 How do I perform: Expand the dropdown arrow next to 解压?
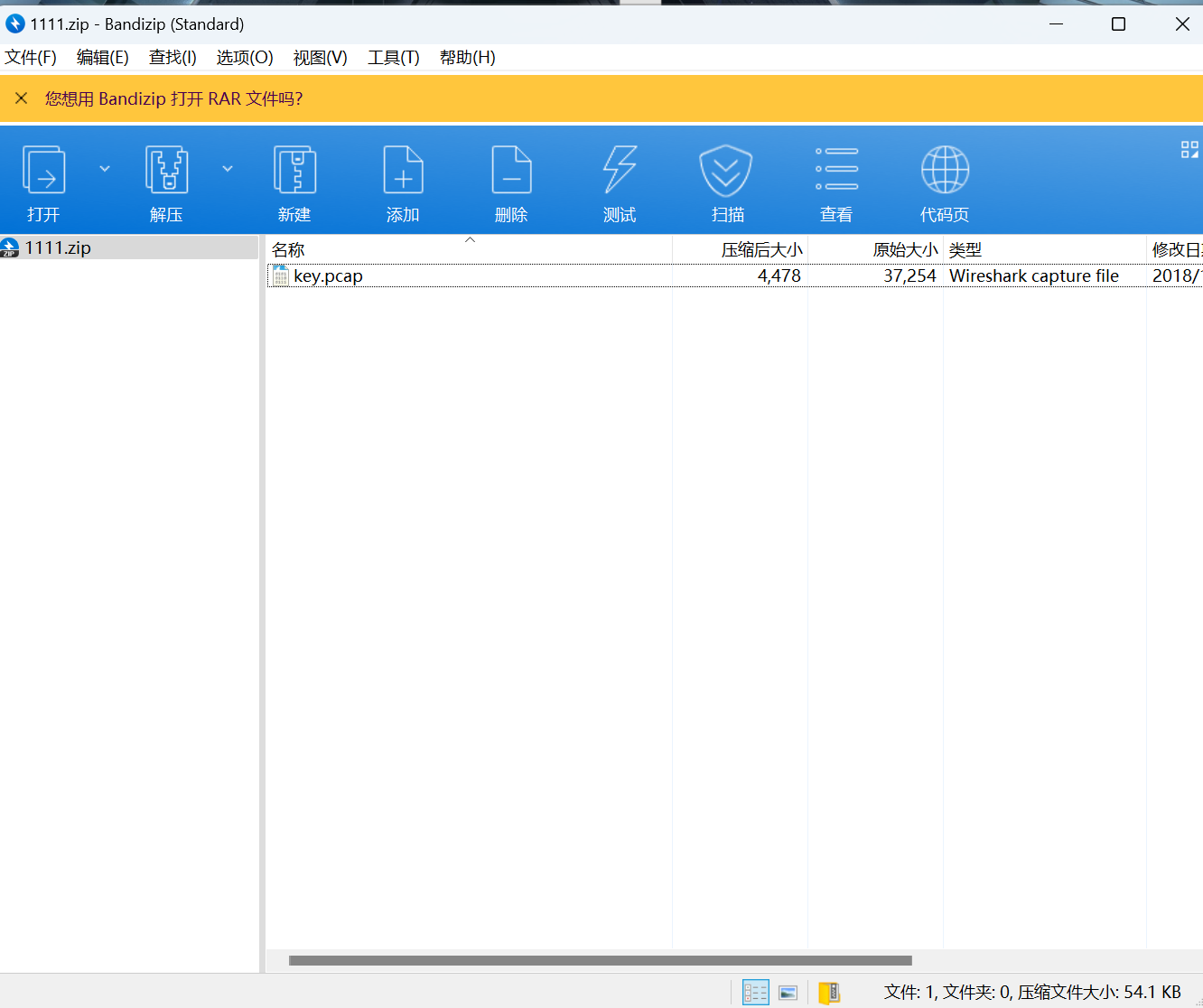click(x=228, y=169)
